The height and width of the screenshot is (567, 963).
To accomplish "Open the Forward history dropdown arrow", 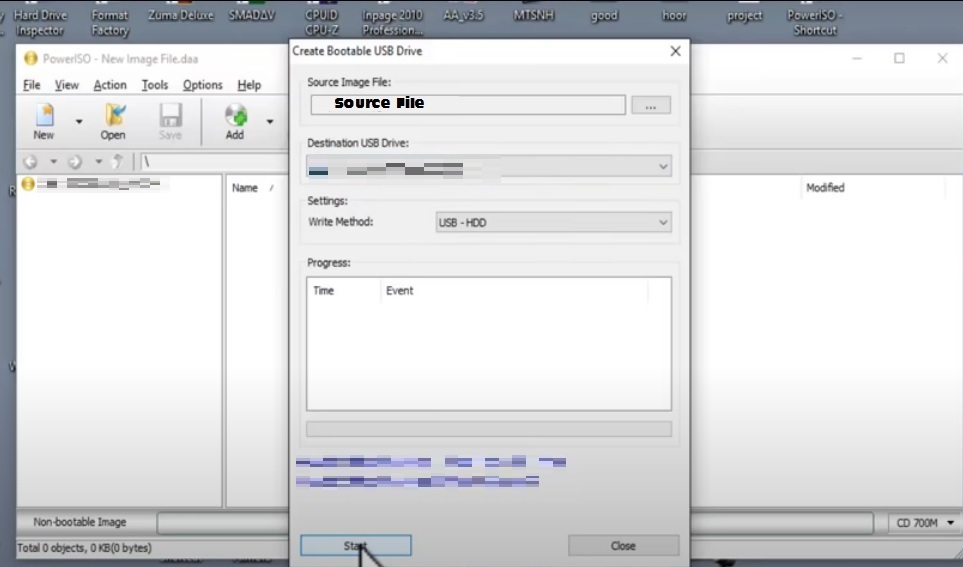I will [98, 162].
